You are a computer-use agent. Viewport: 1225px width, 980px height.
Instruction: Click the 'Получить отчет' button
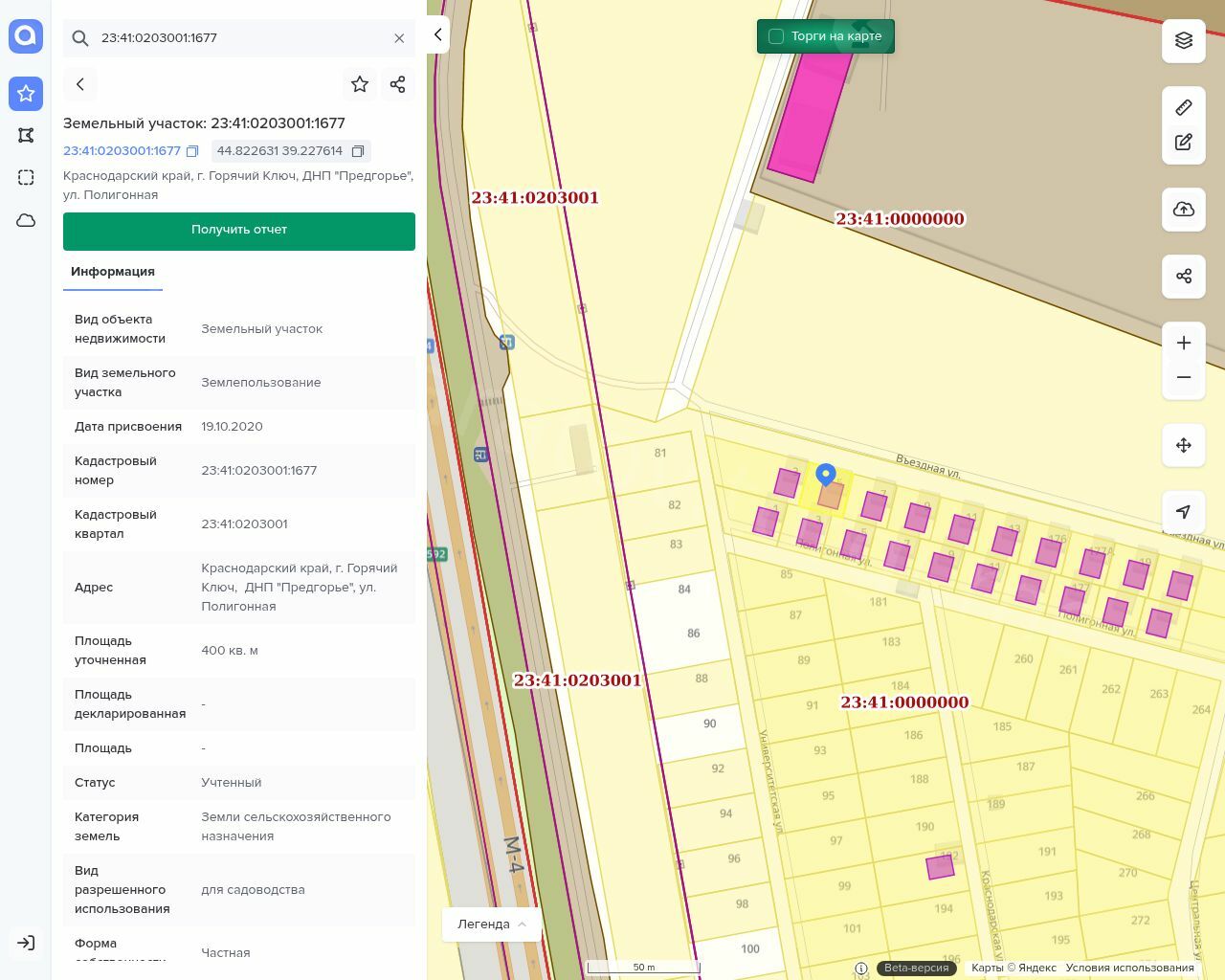[x=239, y=231]
